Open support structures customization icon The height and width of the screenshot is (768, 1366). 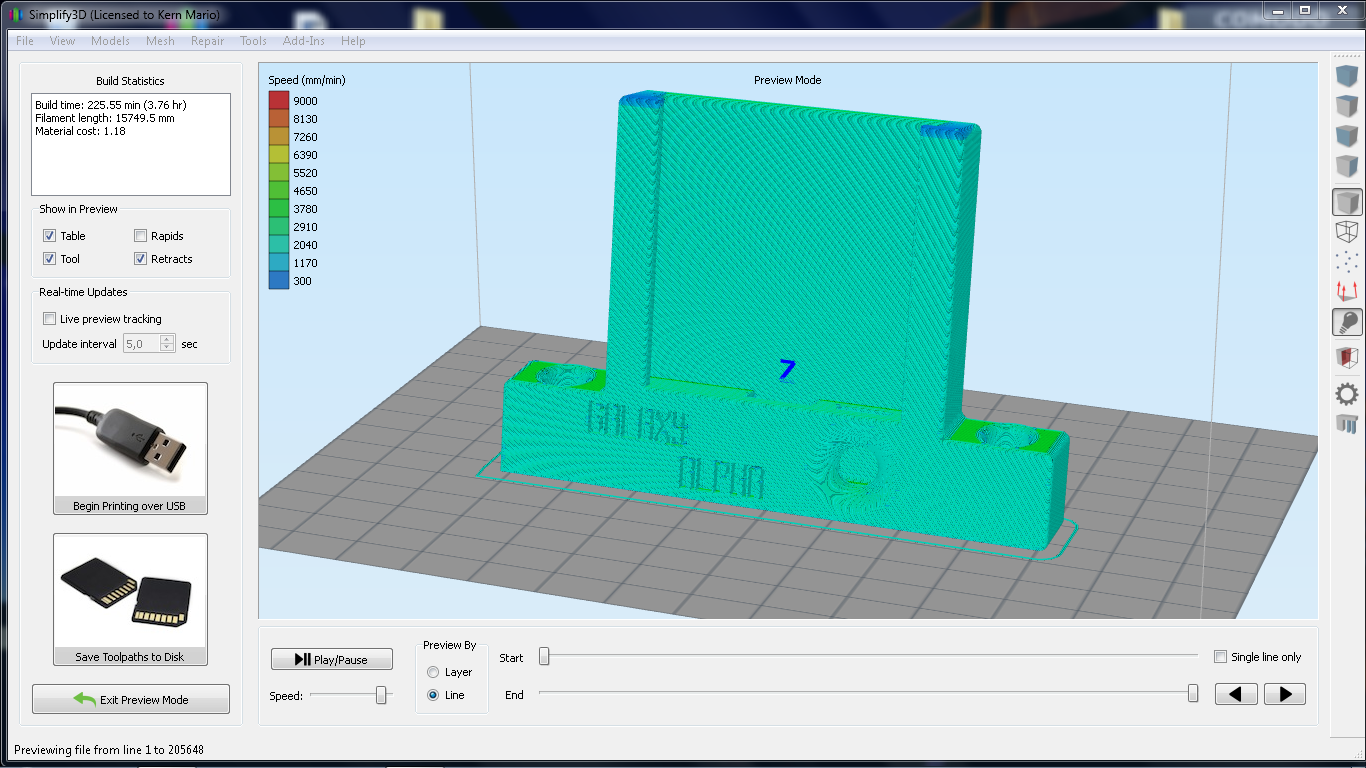tap(1347, 424)
